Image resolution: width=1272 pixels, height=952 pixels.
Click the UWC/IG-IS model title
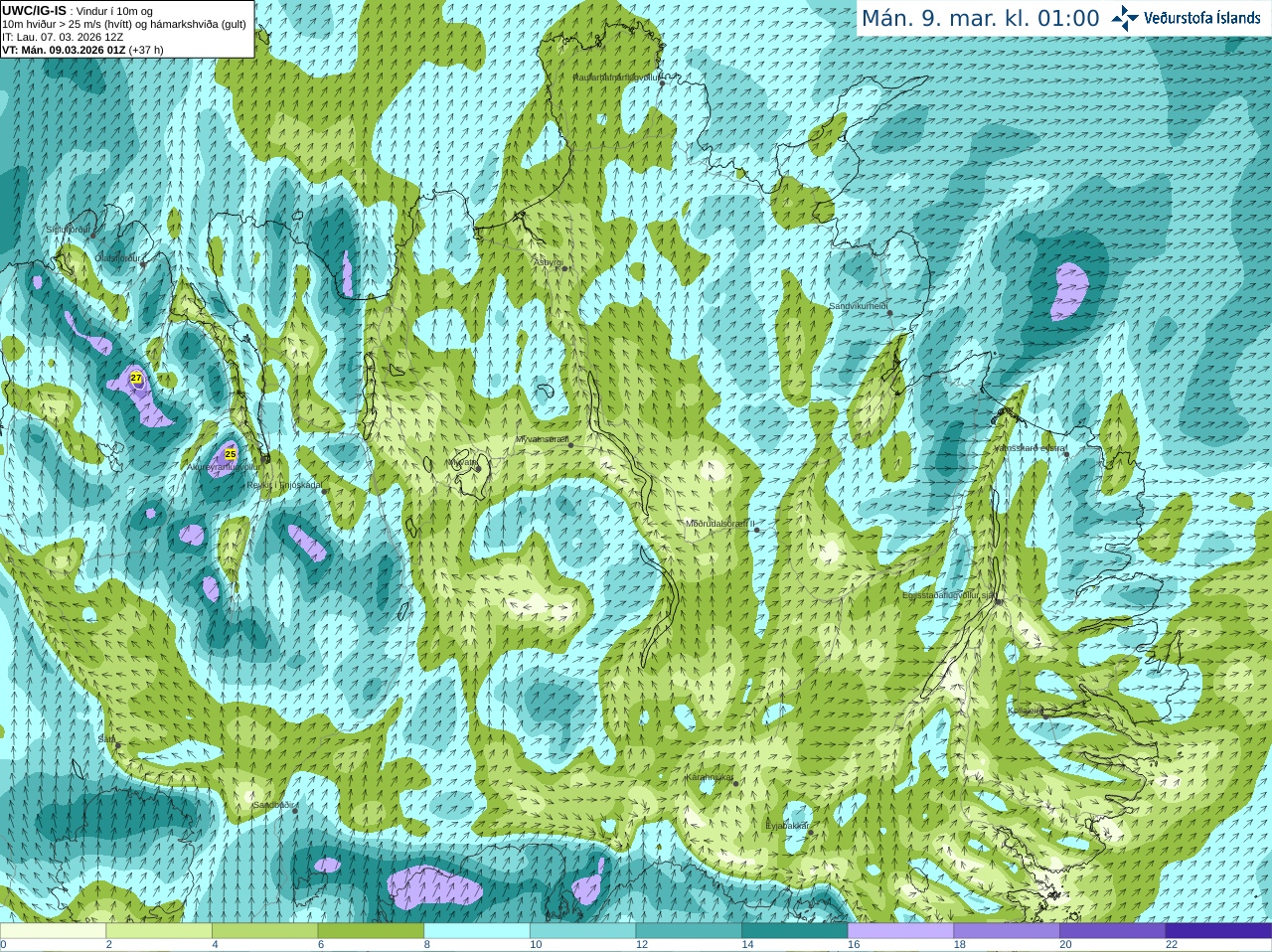tap(35, 10)
